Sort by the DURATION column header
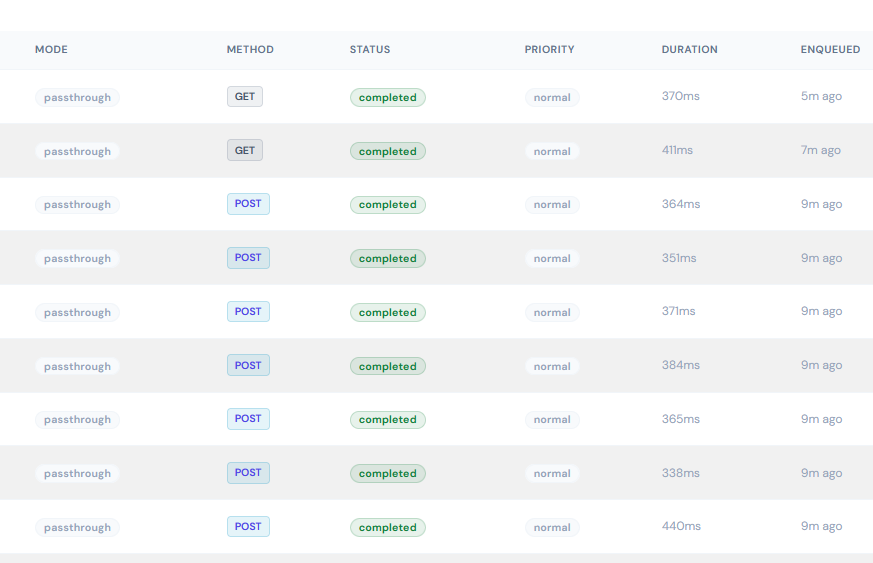 (689, 50)
